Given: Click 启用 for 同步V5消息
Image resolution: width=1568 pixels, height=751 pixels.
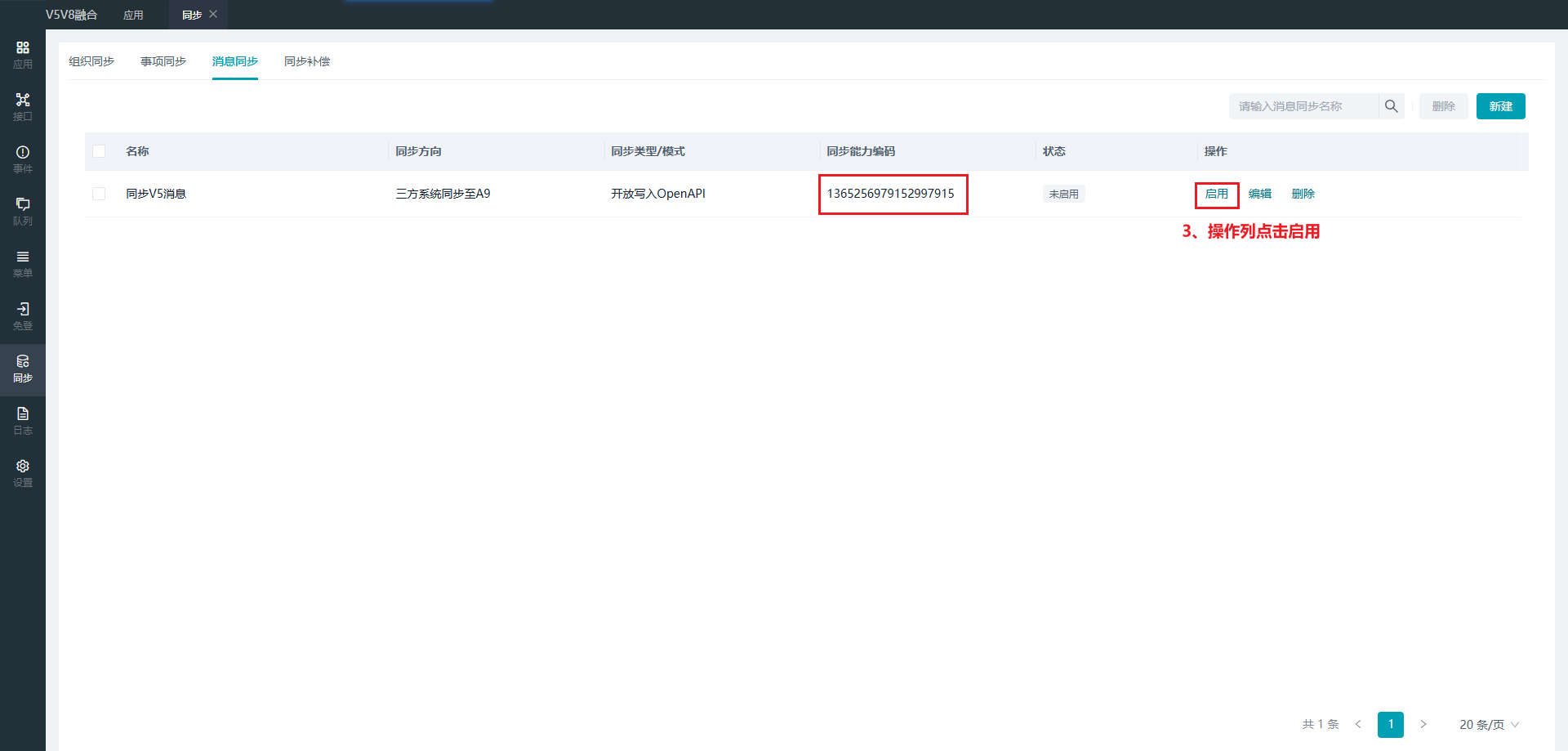Looking at the screenshot, I should (1217, 194).
